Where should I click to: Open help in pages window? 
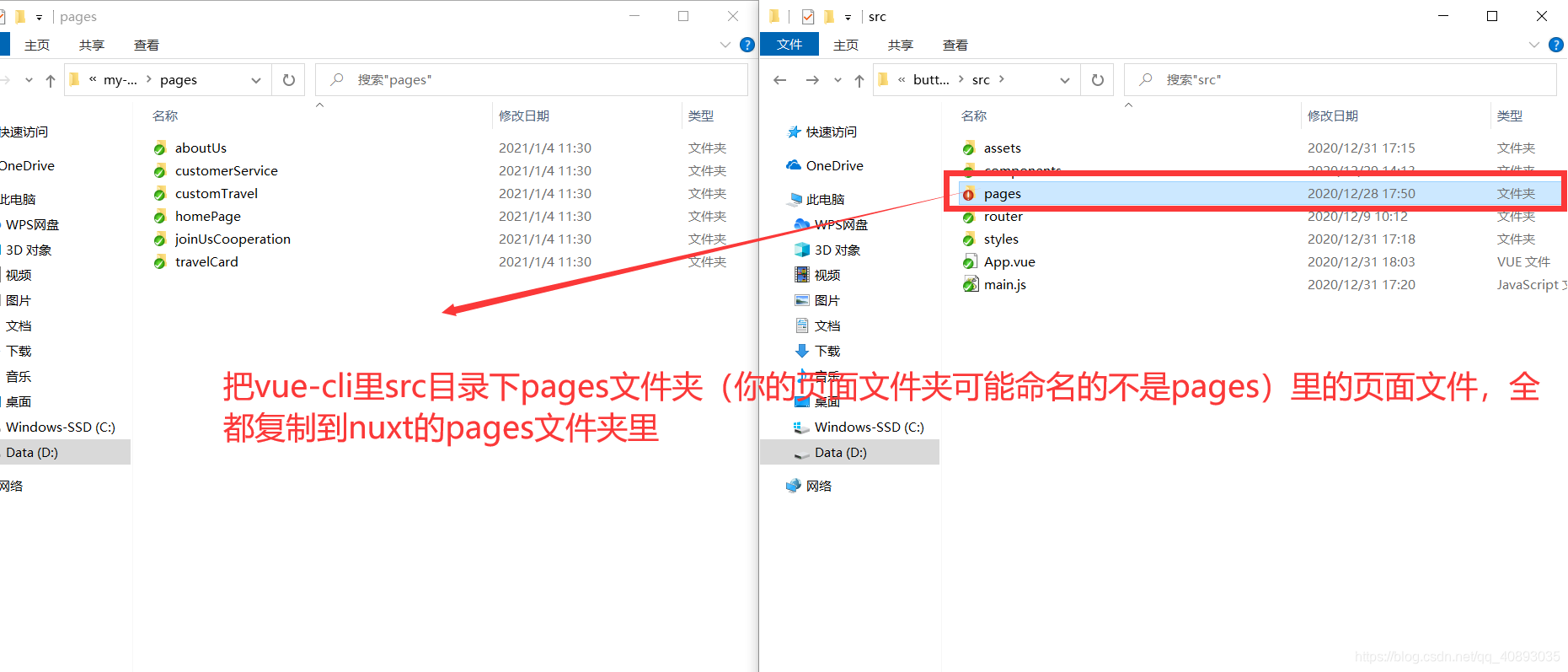tap(747, 45)
